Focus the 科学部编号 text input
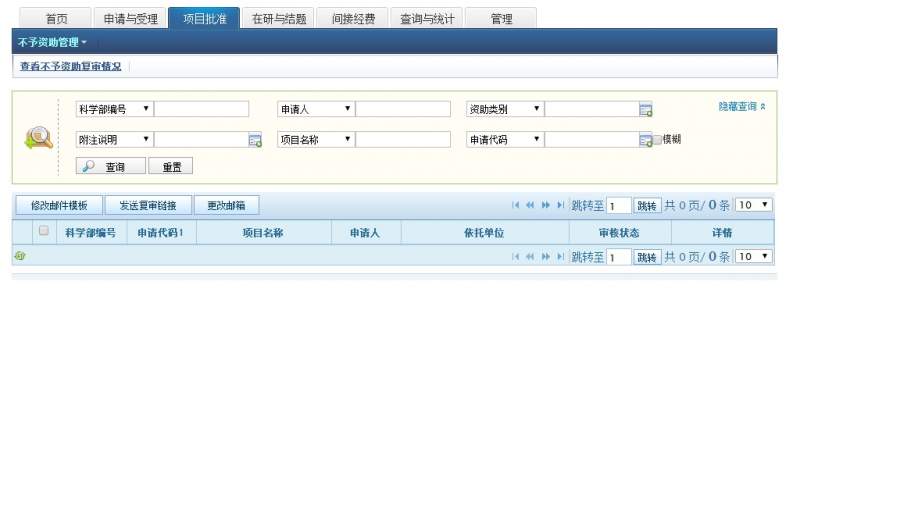900x506 pixels. pos(201,109)
